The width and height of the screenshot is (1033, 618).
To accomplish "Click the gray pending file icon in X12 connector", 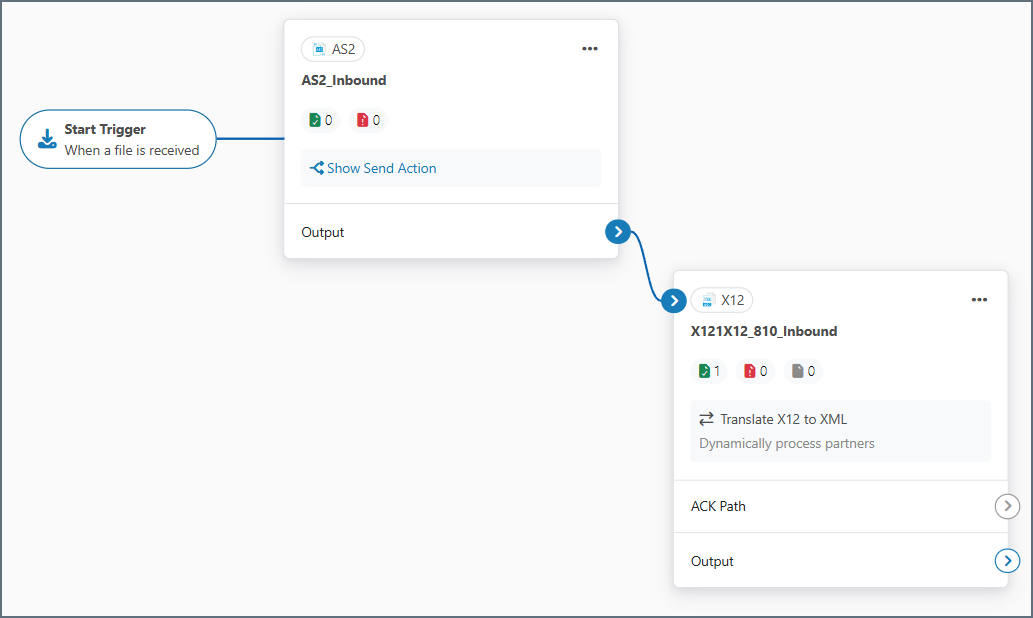I will pyautogui.click(x=797, y=371).
